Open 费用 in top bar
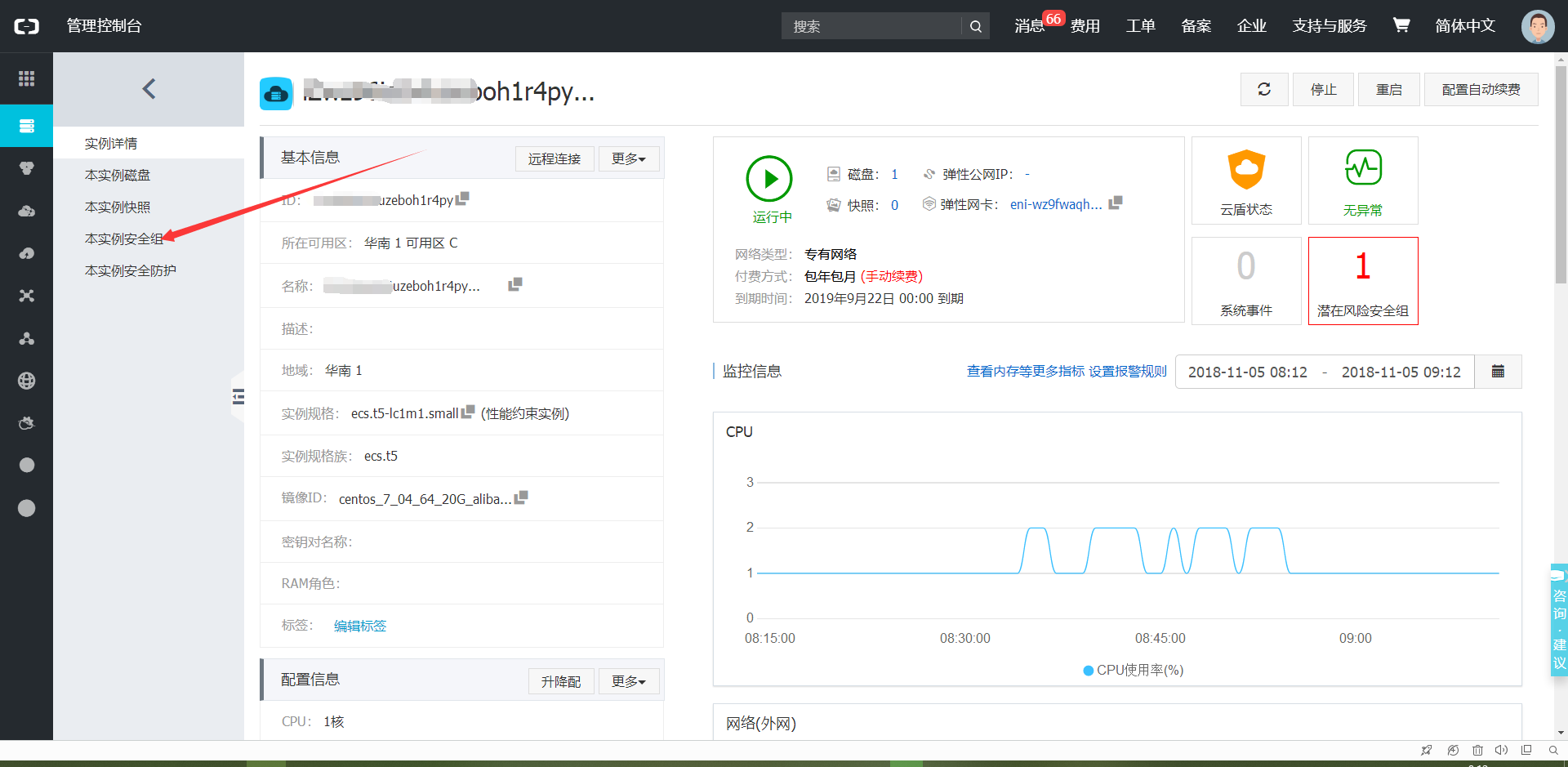Image resolution: width=1568 pixels, height=767 pixels. click(x=1085, y=26)
